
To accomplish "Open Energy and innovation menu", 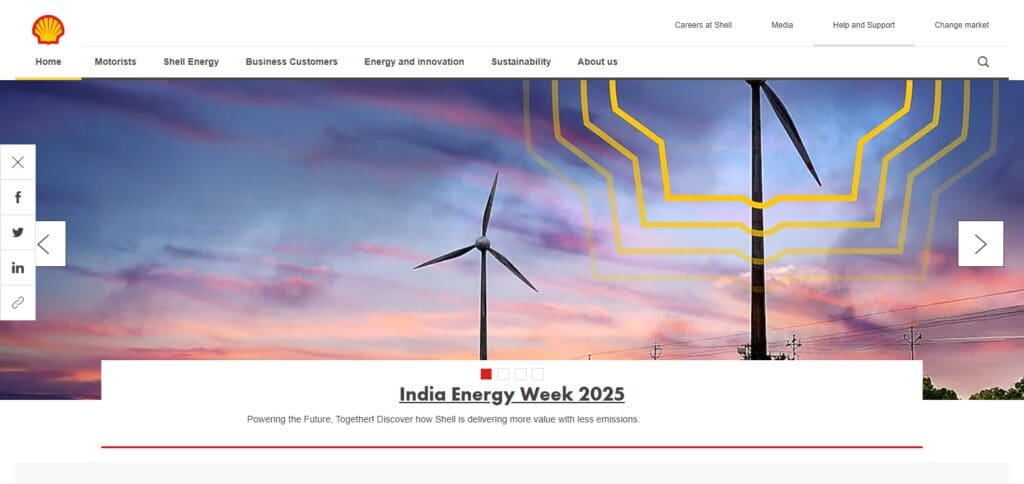I will click(414, 62).
